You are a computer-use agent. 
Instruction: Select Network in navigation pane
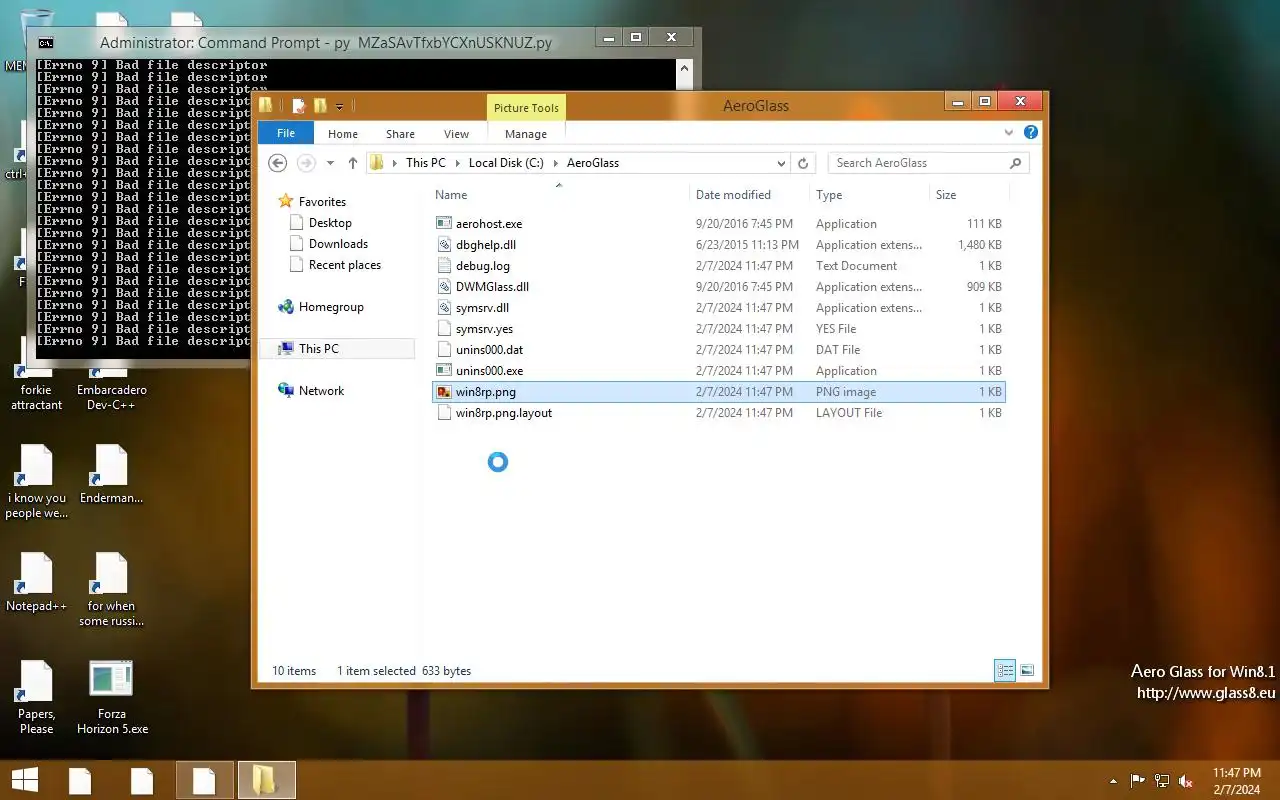pyautogui.click(x=321, y=391)
